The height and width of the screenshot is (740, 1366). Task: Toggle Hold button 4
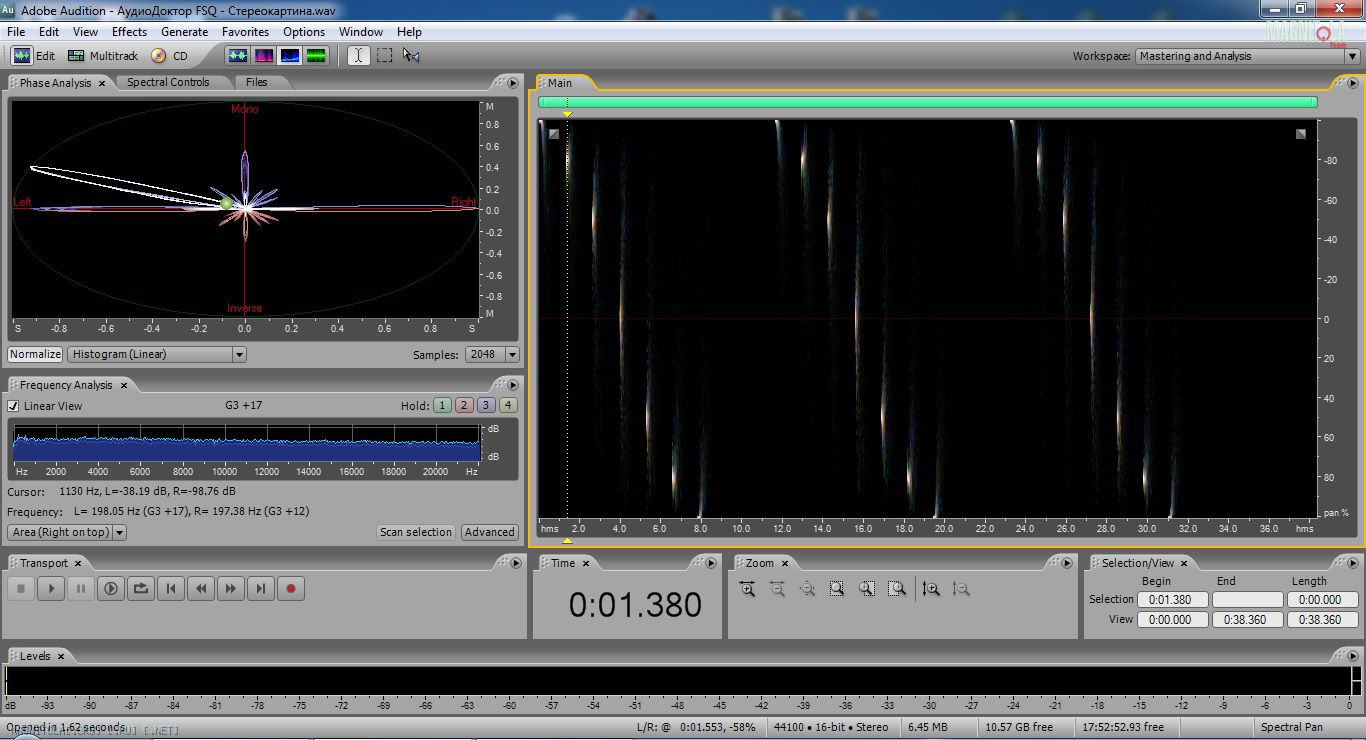pos(508,405)
